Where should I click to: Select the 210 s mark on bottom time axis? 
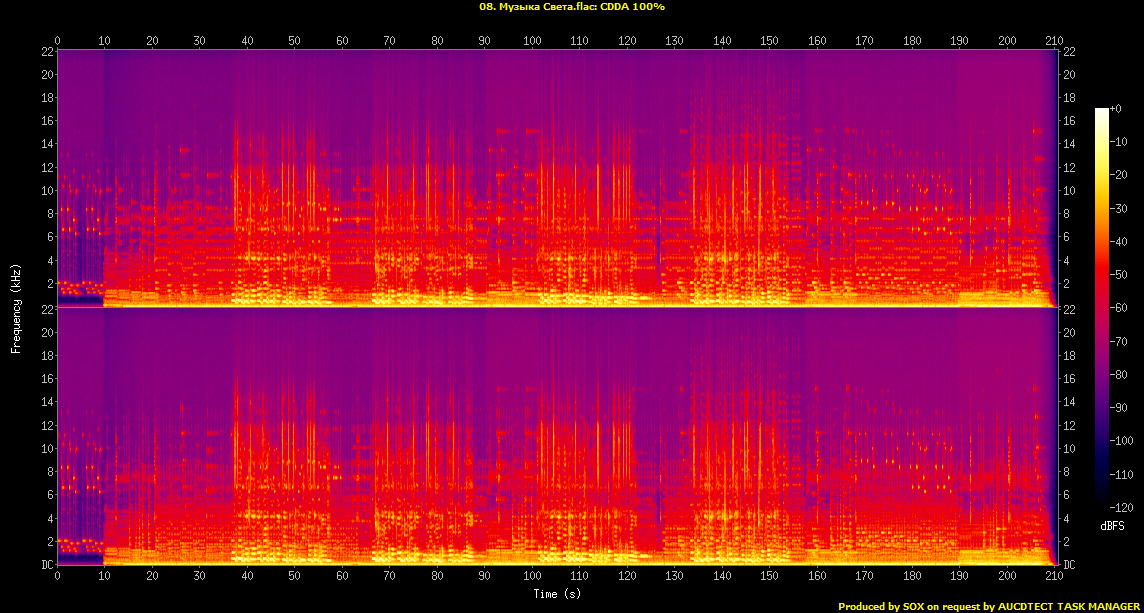pyautogui.click(x=1055, y=576)
